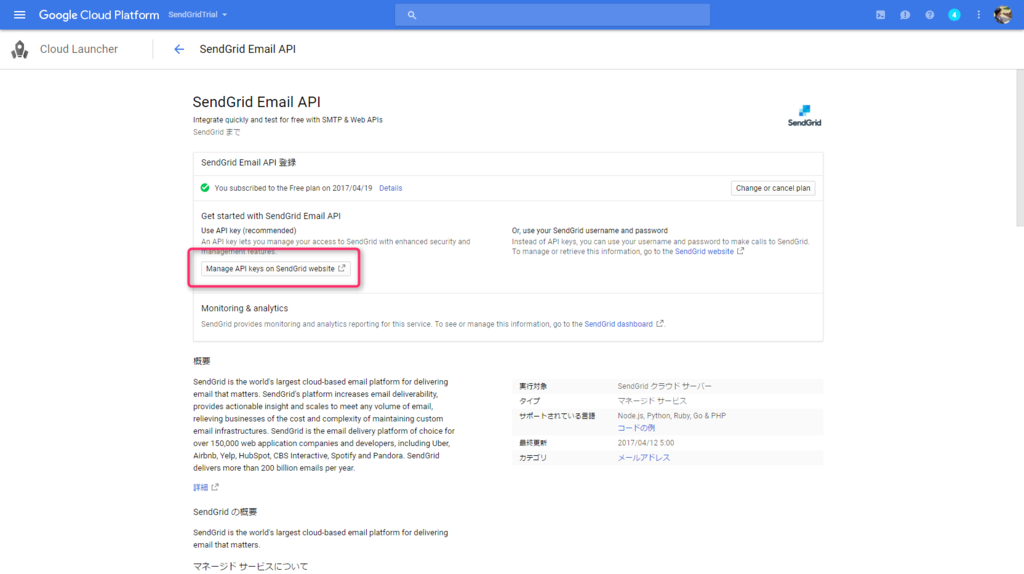The height and width of the screenshot is (574, 1024).
Task: Click the back arrow next to SendGrid Email API
Action: (x=179, y=49)
